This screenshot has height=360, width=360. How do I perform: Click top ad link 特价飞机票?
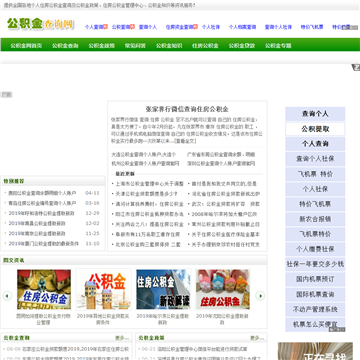(x=312, y=27)
